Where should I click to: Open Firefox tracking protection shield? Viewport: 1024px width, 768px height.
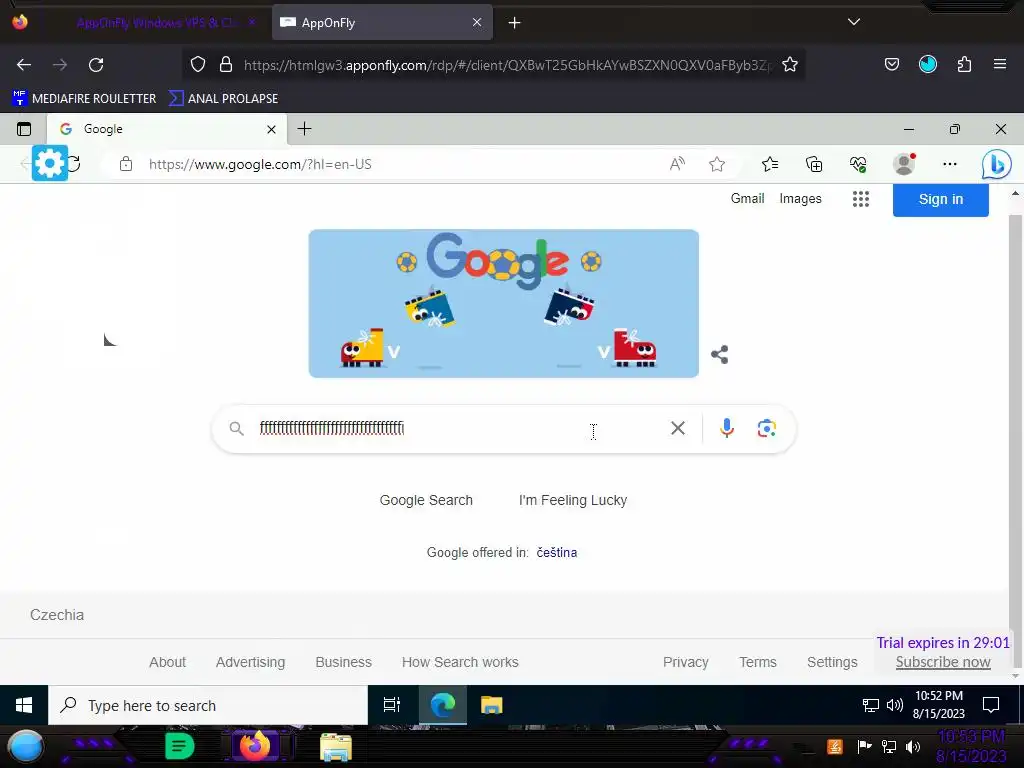click(x=198, y=64)
